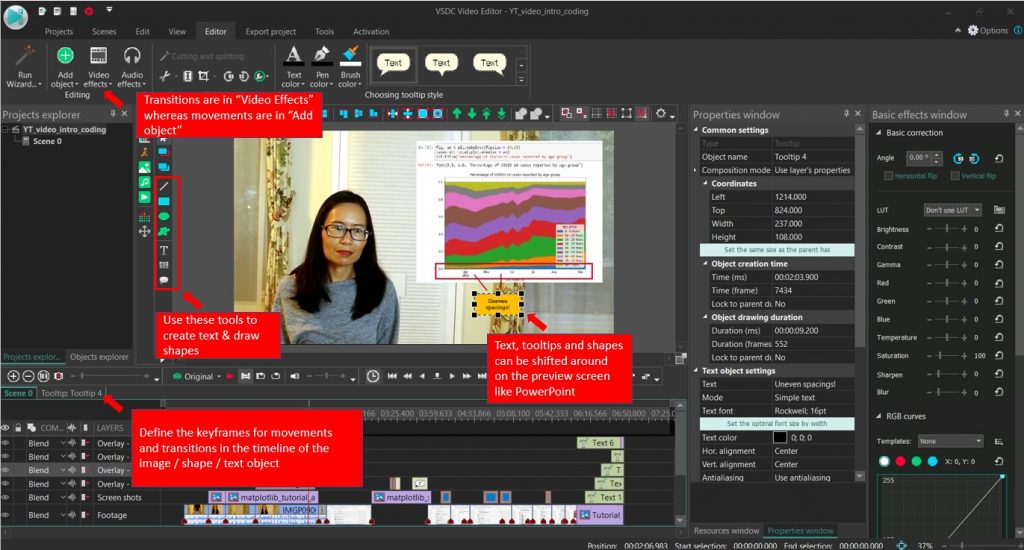The width and height of the screenshot is (1024, 550).
Task: Pick the ellipse shape tool
Action: (164, 217)
